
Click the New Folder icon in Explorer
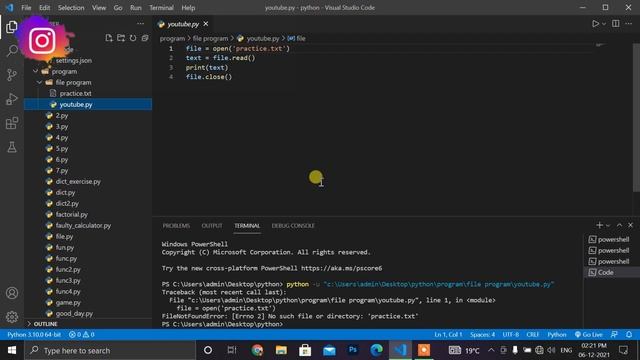pos(121,38)
